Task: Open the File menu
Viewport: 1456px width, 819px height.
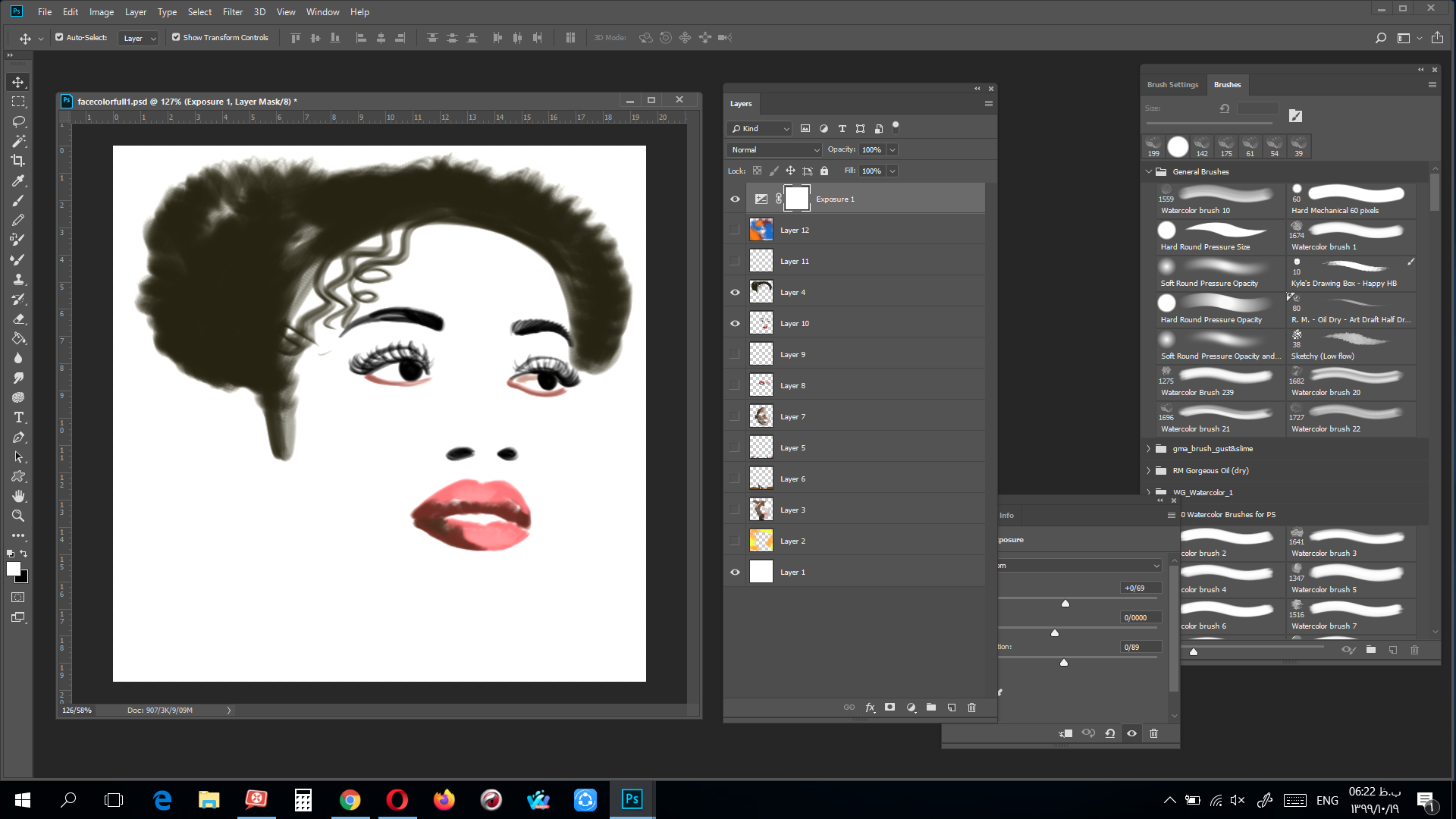Action: click(x=45, y=11)
